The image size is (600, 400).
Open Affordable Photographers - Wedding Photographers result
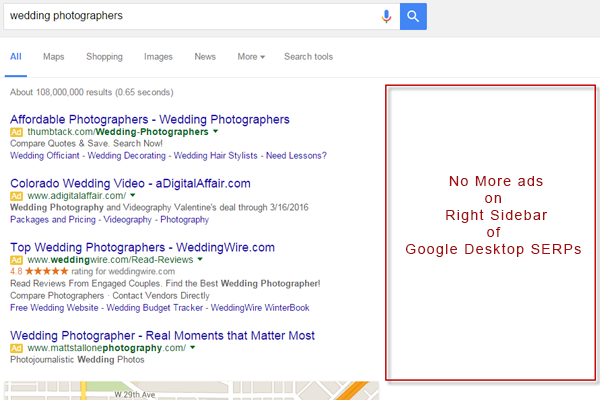pos(150,119)
